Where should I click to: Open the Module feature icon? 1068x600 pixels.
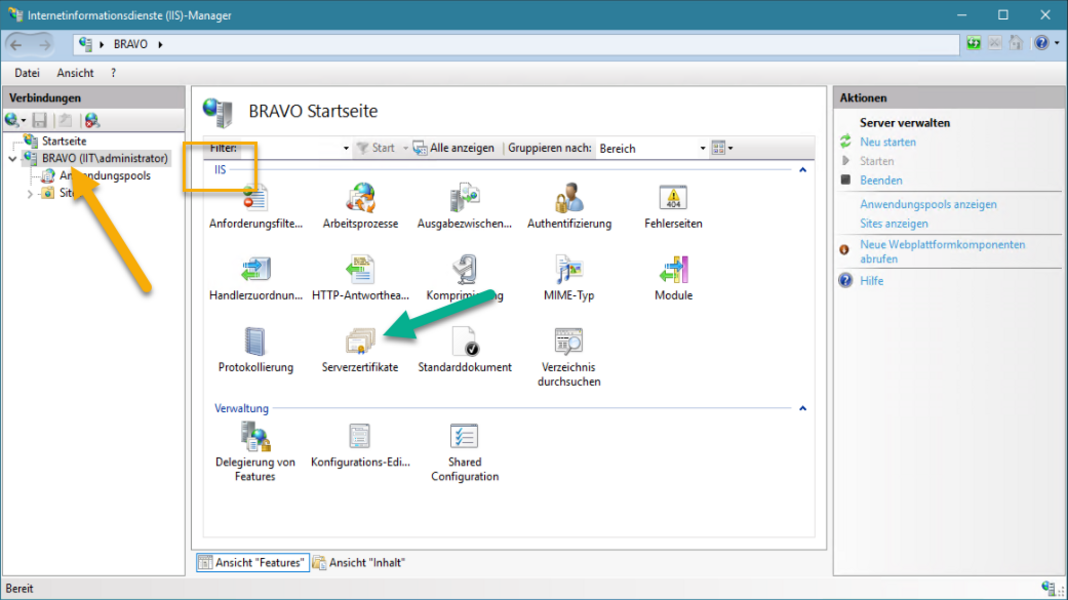click(x=673, y=272)
